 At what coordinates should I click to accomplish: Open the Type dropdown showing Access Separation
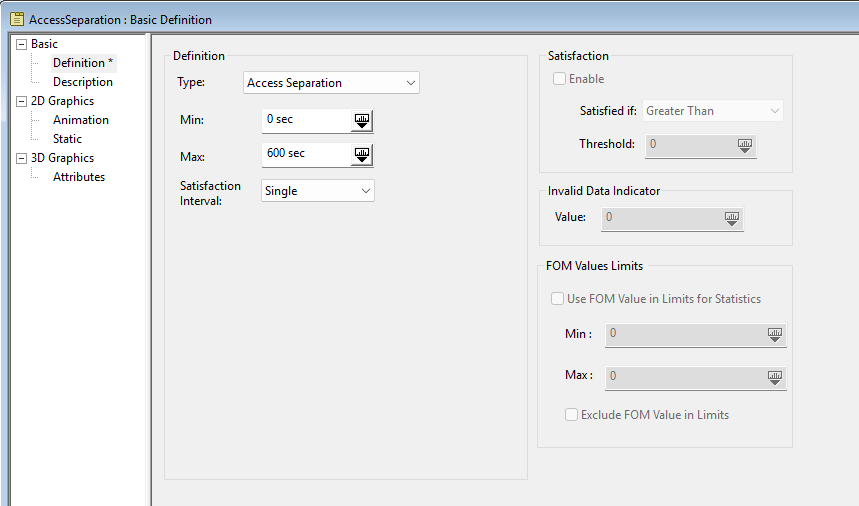tap(331, 83)
